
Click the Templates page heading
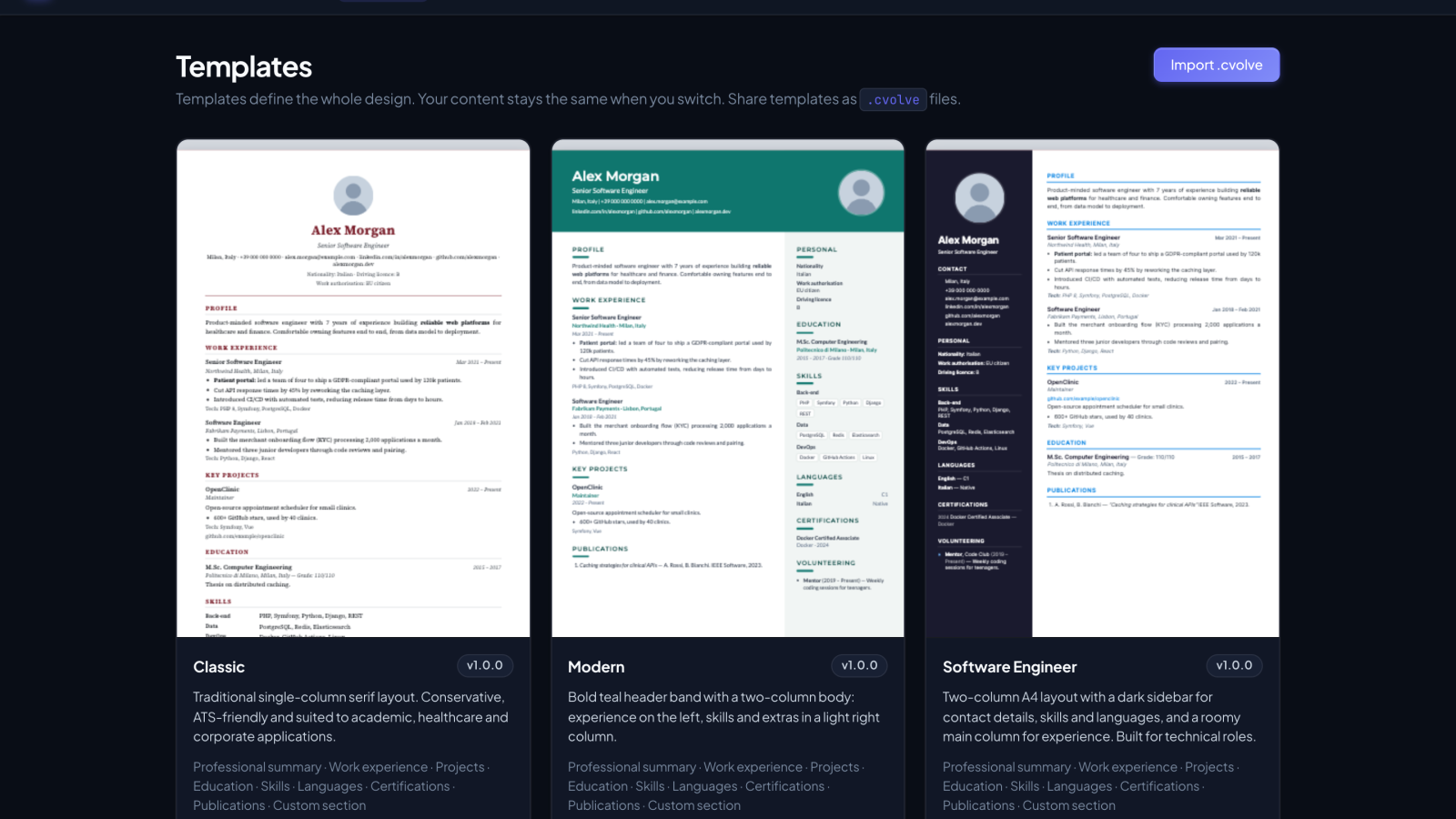(x=244, y=66)
